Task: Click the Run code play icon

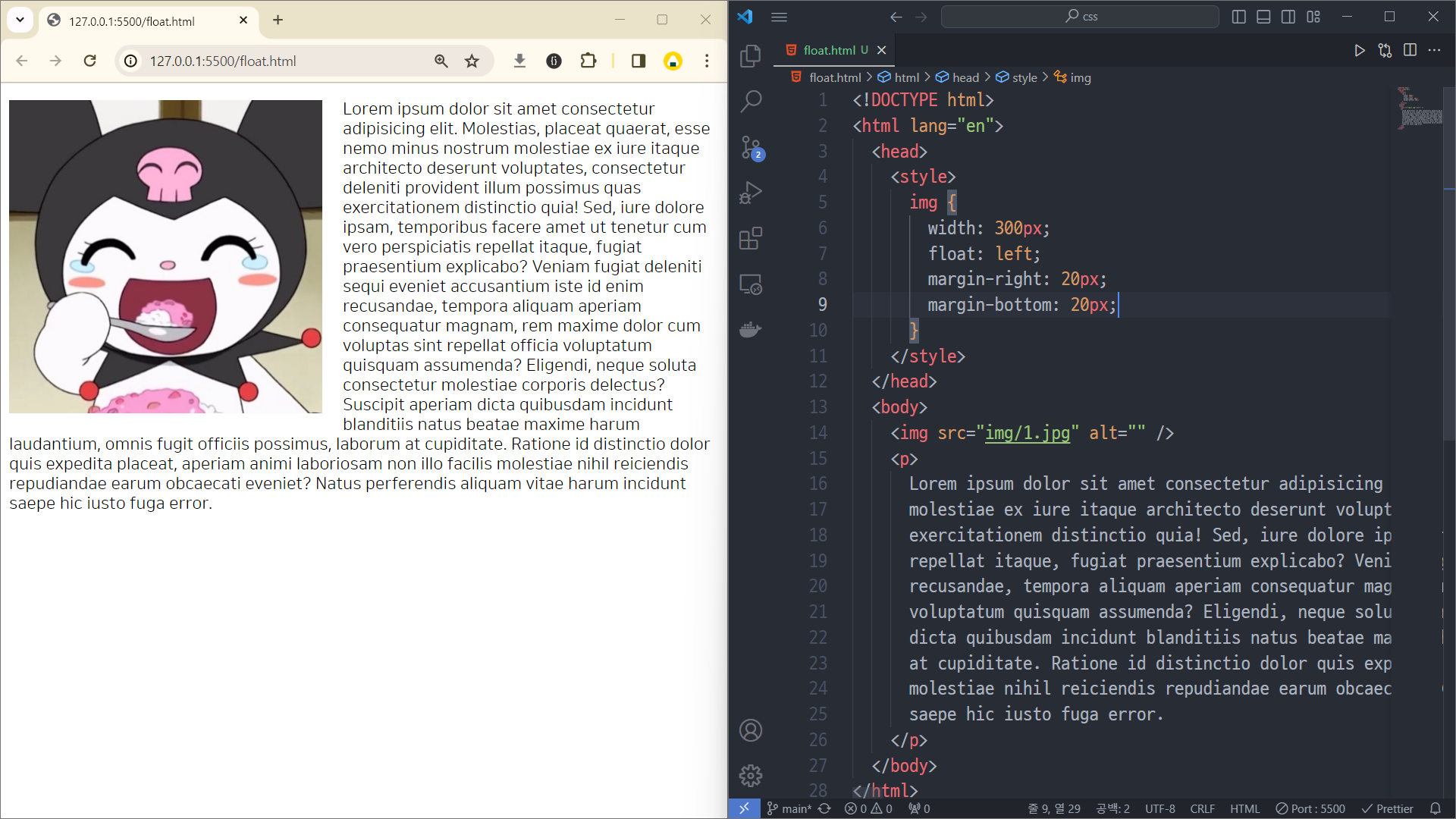Action: (1359, 50)
